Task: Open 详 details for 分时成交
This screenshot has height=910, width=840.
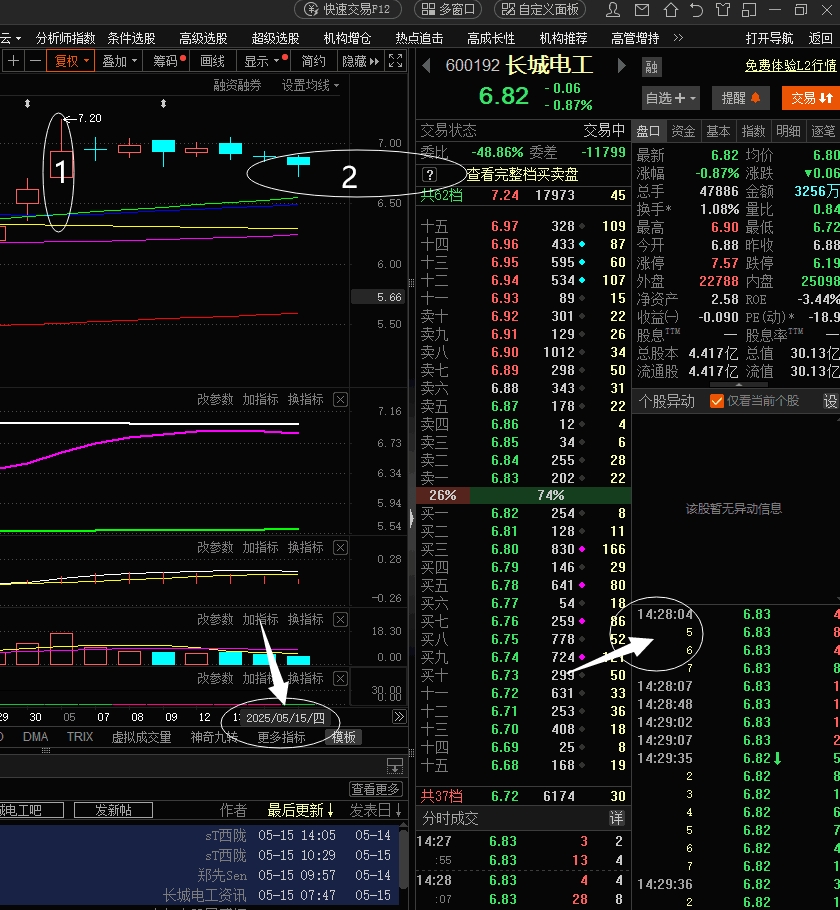Action: point(616,818)
